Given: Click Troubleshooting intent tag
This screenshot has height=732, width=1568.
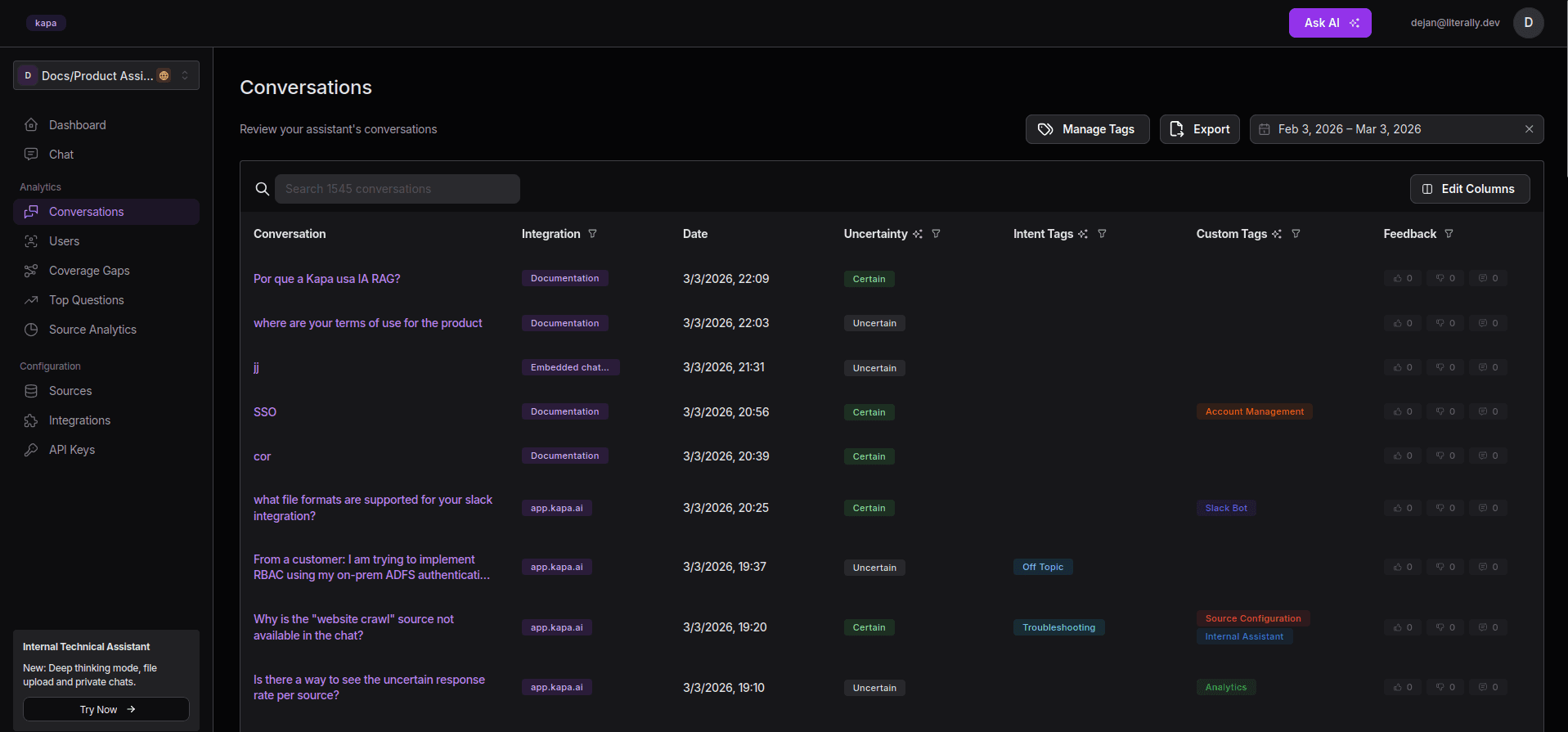Looking at the screenshot, I should (1058, 627).
